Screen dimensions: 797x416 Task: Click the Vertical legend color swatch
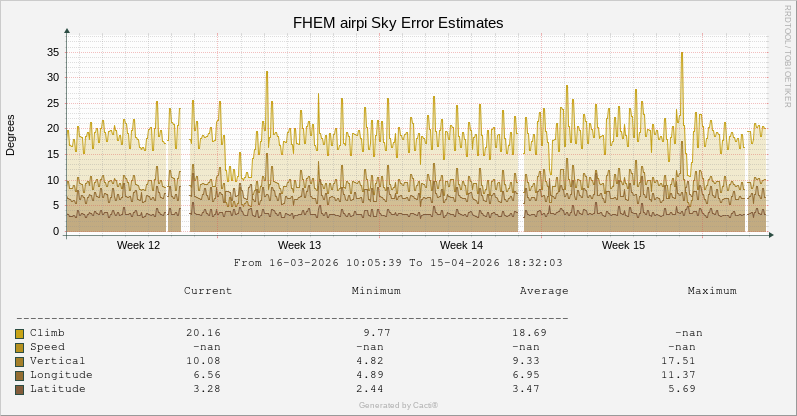pyautogui.click(x=19, y=361)
